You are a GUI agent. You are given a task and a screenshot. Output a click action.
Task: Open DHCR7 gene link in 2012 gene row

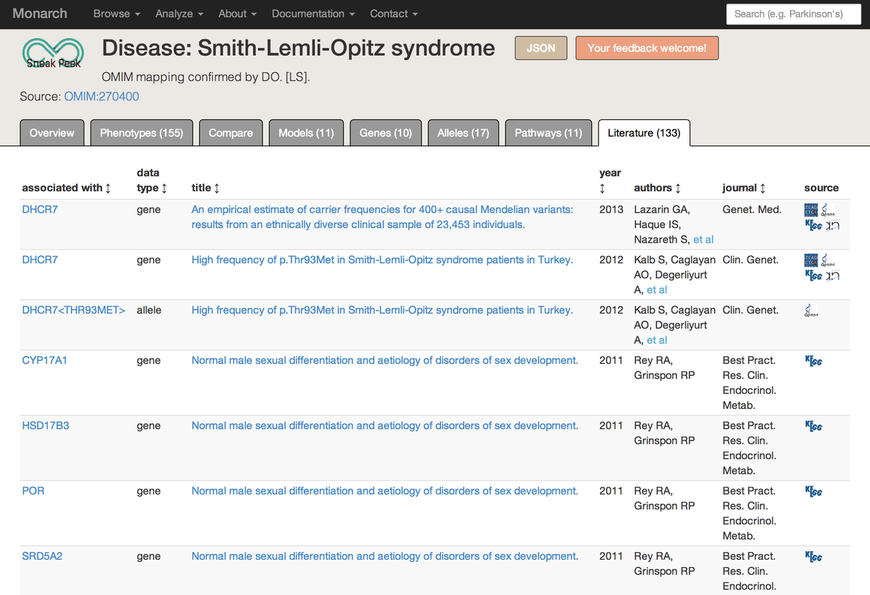[x=40, y=259]
